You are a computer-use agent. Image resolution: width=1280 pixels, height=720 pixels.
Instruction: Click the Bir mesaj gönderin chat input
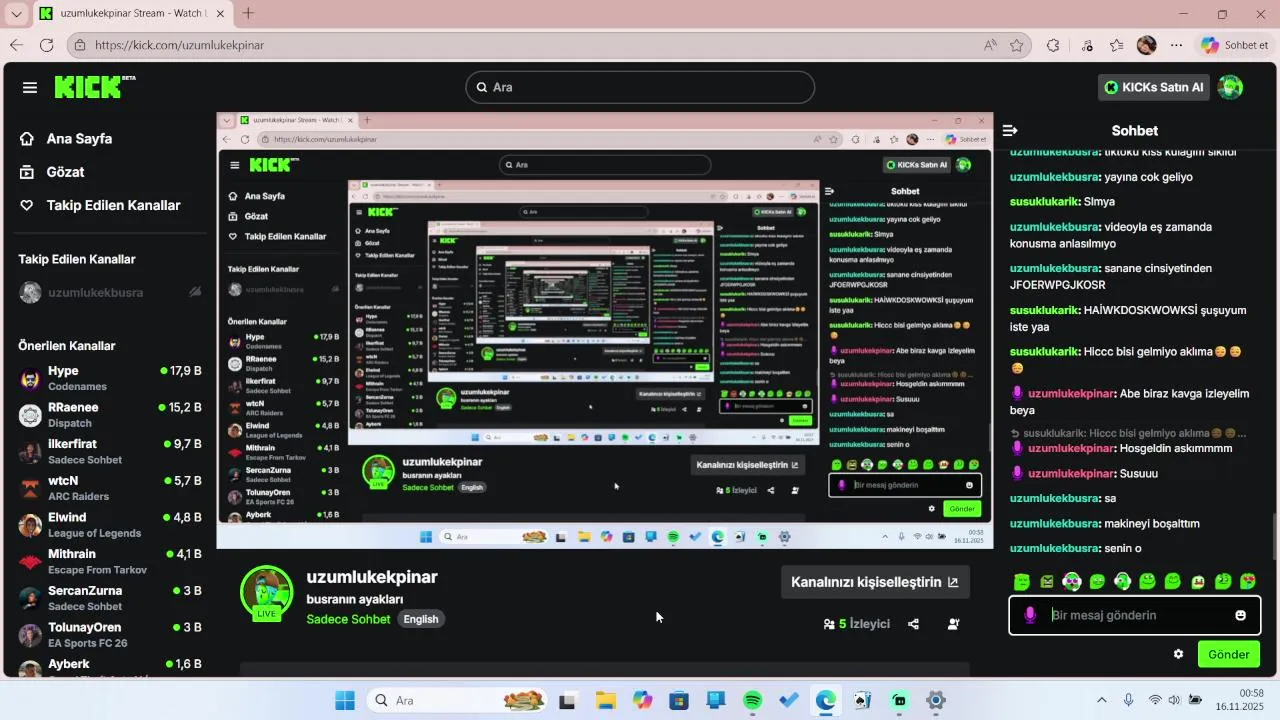point(1135,615)
